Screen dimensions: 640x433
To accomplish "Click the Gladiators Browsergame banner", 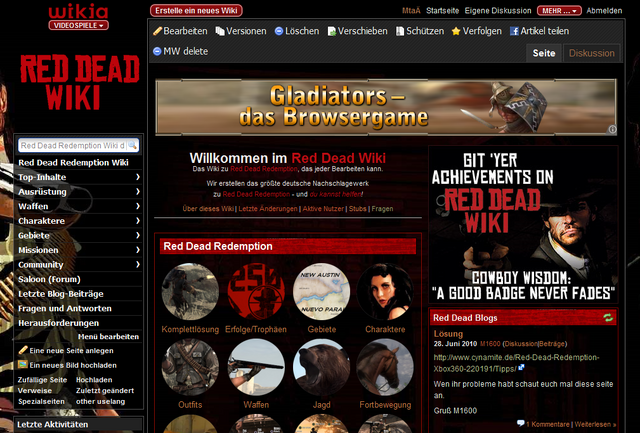I will coord(386,107).
